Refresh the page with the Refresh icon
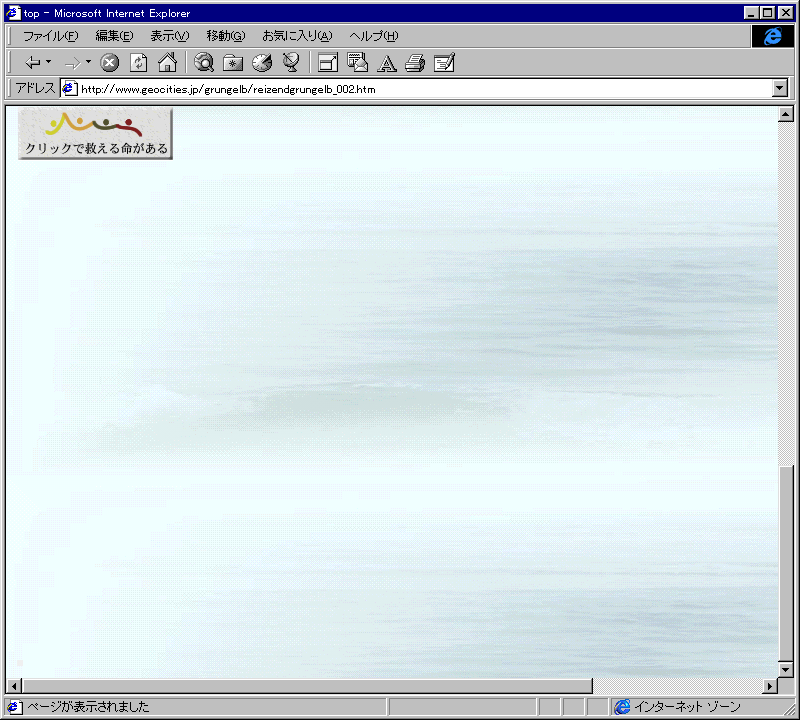The image size is (800, 720). click(138, 63)
